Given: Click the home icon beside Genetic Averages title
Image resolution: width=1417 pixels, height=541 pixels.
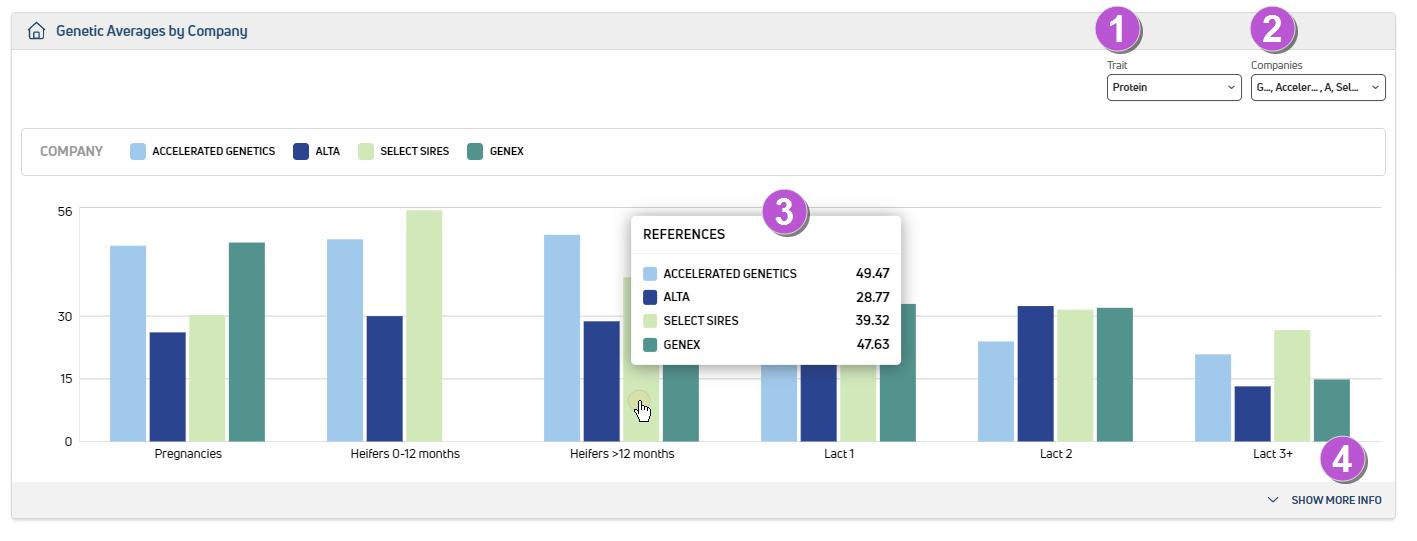Looking at the screenshot, I should point(37,31).
